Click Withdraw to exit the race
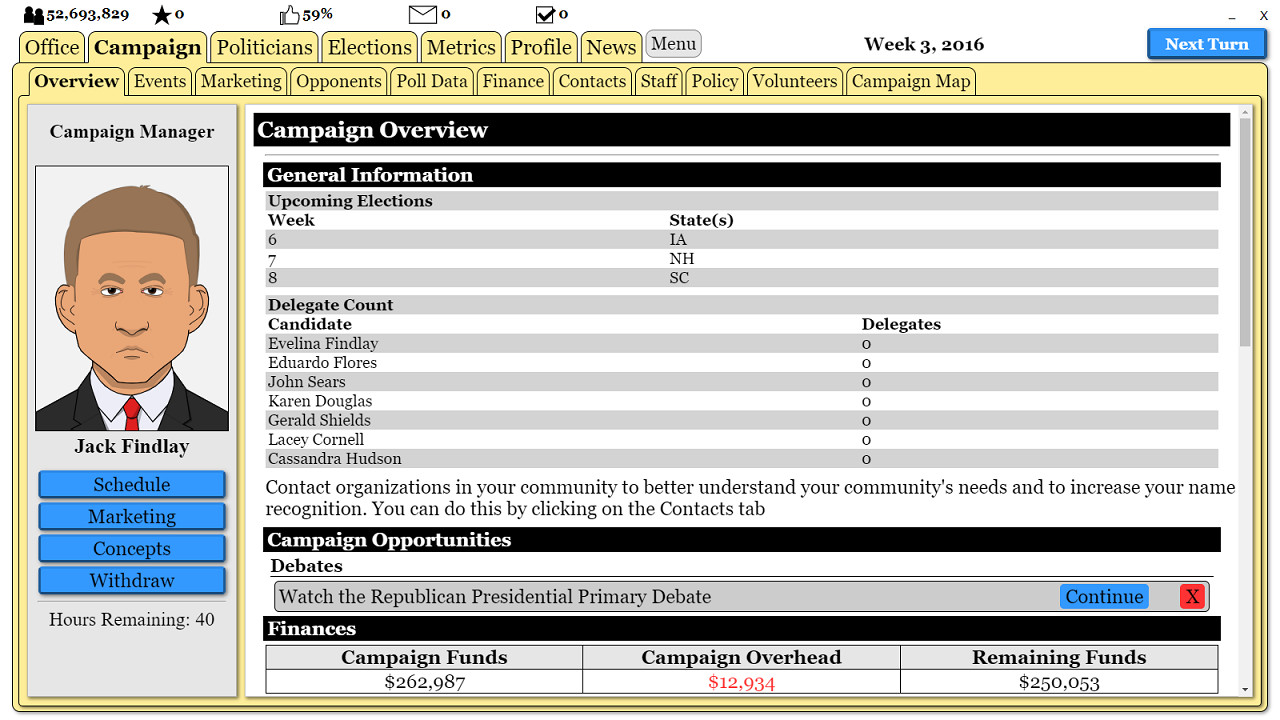The height and width of the screenshot is (720, 1280). (132, 580)
